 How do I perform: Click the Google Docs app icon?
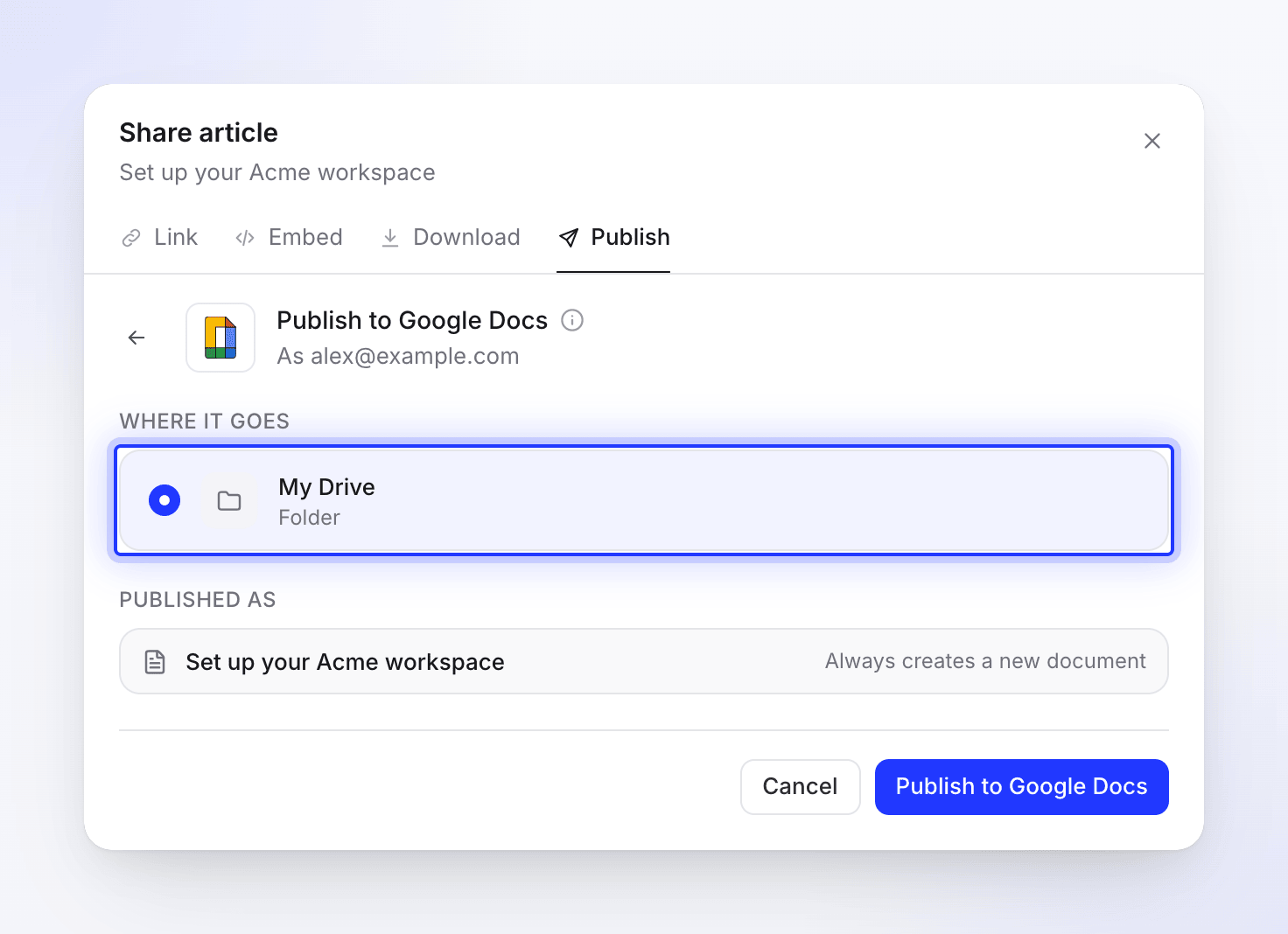(220, 338)
